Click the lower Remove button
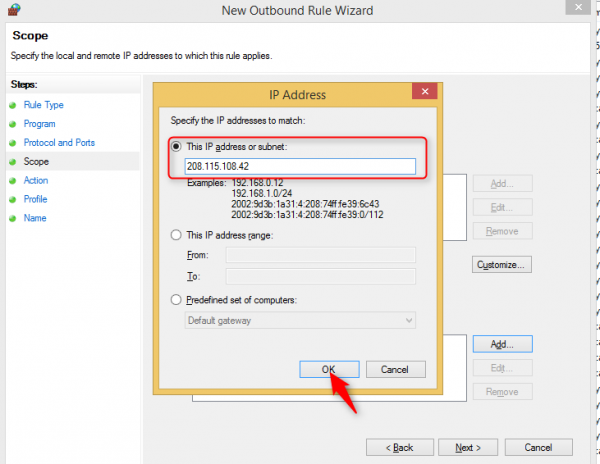 point(502,392)
